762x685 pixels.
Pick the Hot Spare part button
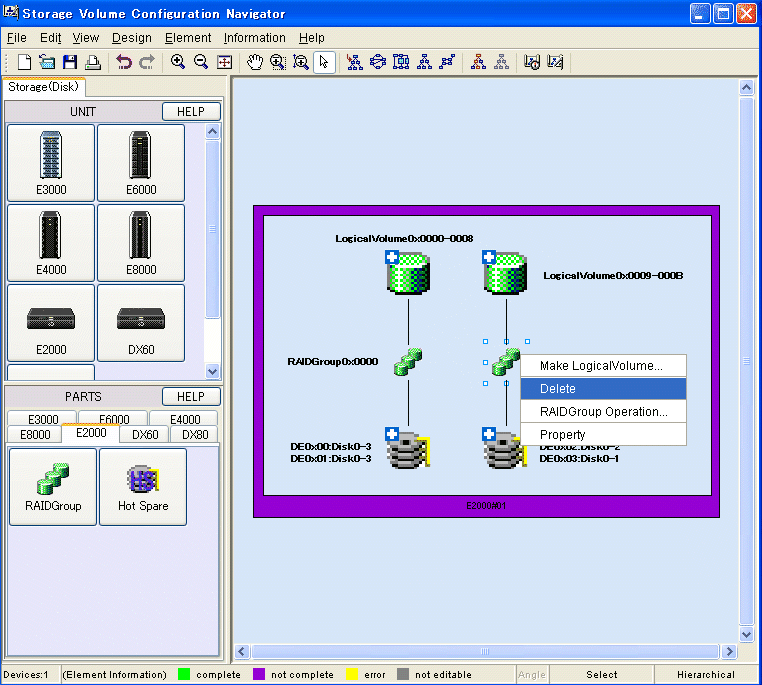(143, 487)
